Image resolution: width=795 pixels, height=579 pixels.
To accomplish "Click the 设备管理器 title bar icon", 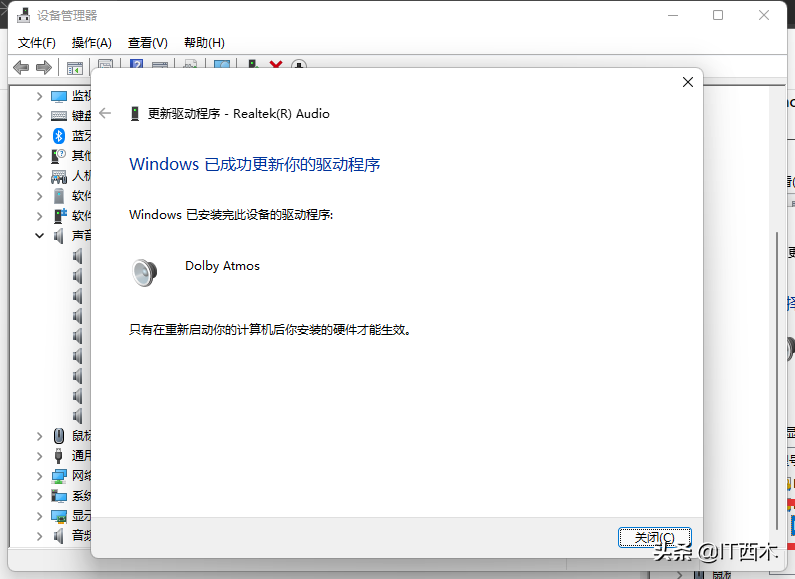I will pos(23,15).
